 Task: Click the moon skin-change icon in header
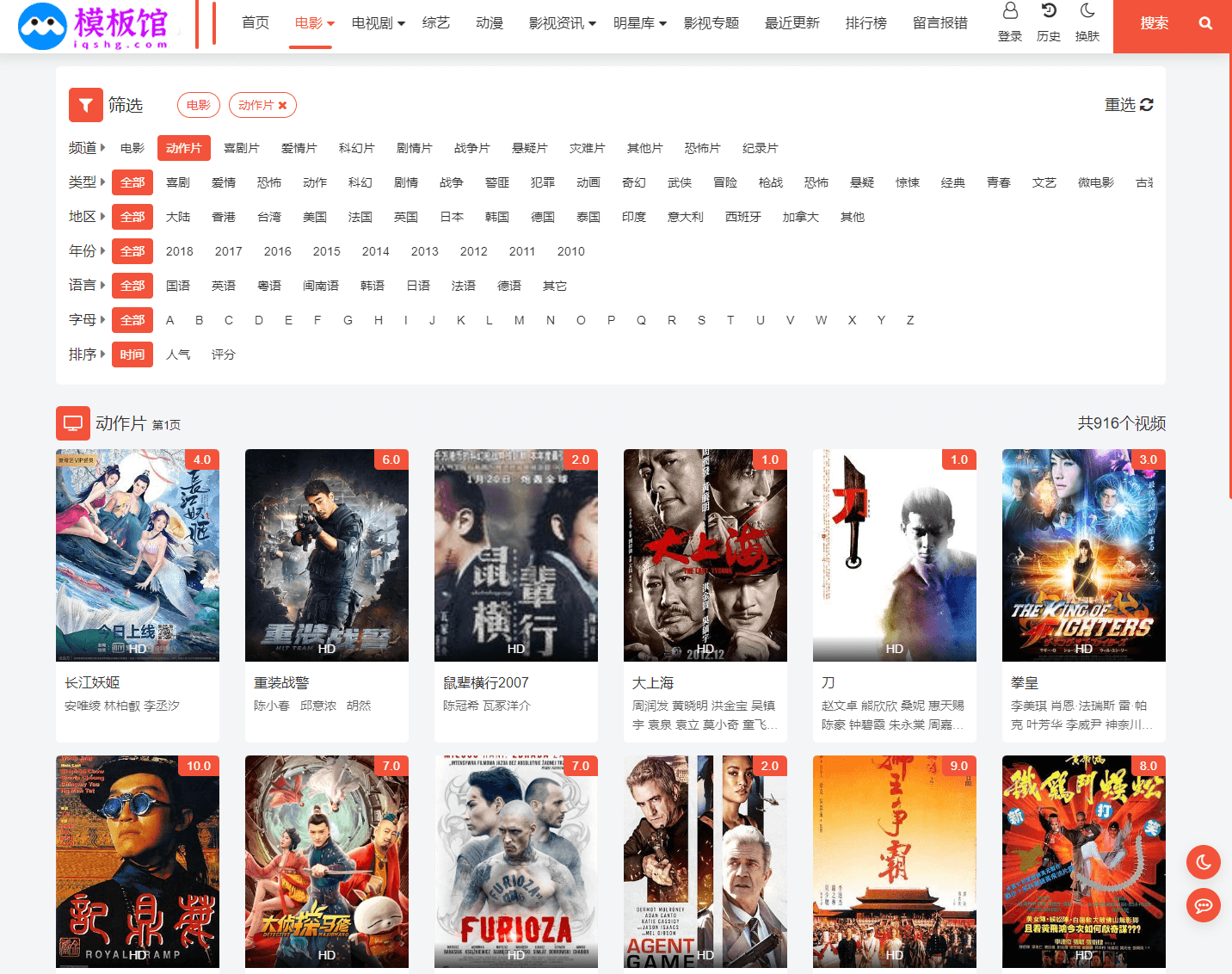[1087, 12]
